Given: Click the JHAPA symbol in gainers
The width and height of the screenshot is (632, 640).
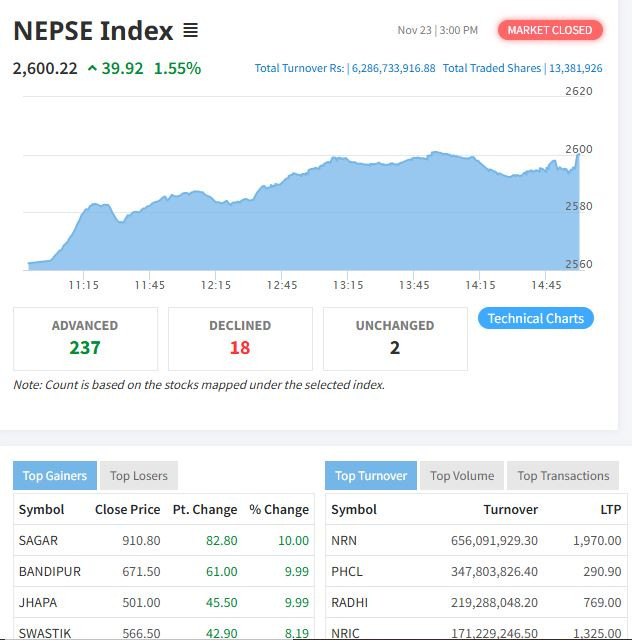Looking at the screenshot, I should point(38,603).
